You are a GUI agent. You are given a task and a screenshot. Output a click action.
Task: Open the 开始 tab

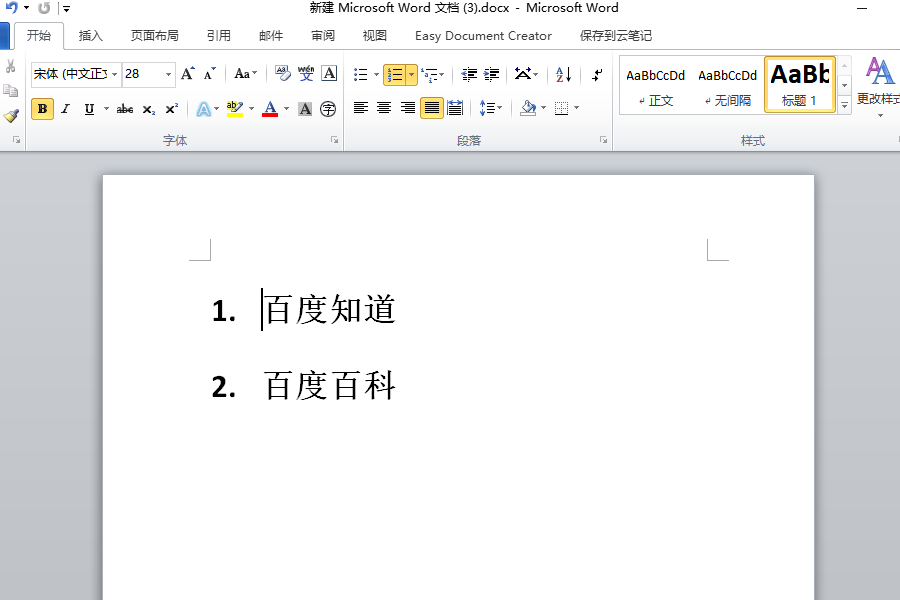[x=38, y=36]
